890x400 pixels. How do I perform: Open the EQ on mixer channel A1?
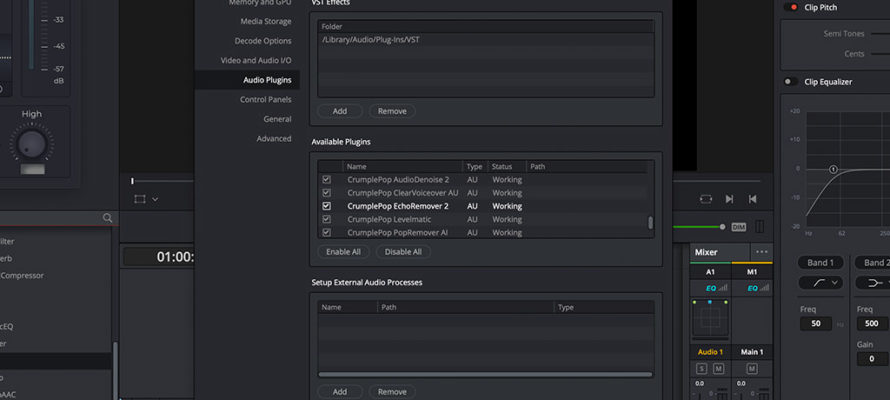[711, 288]
